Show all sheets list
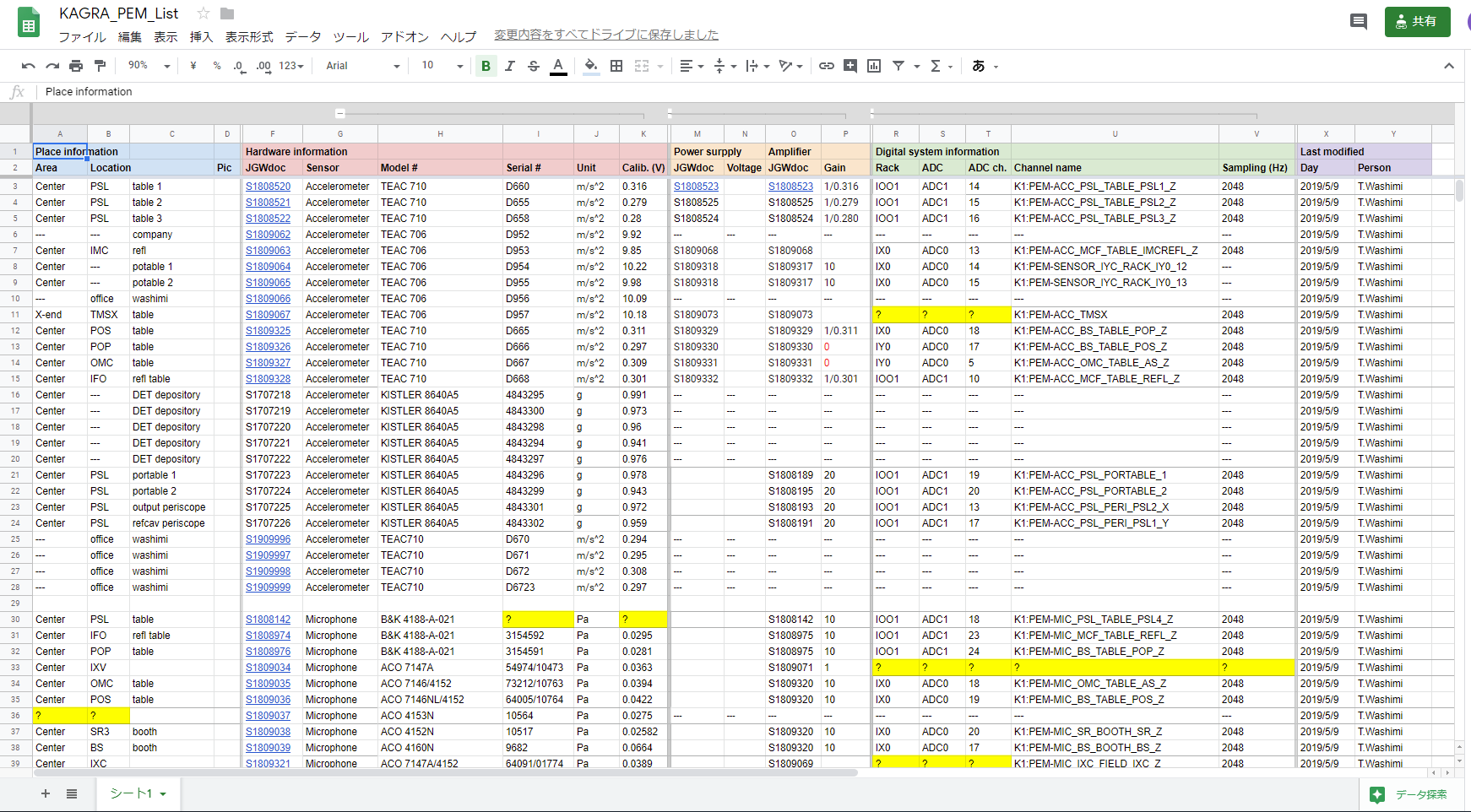 (72, 793)
